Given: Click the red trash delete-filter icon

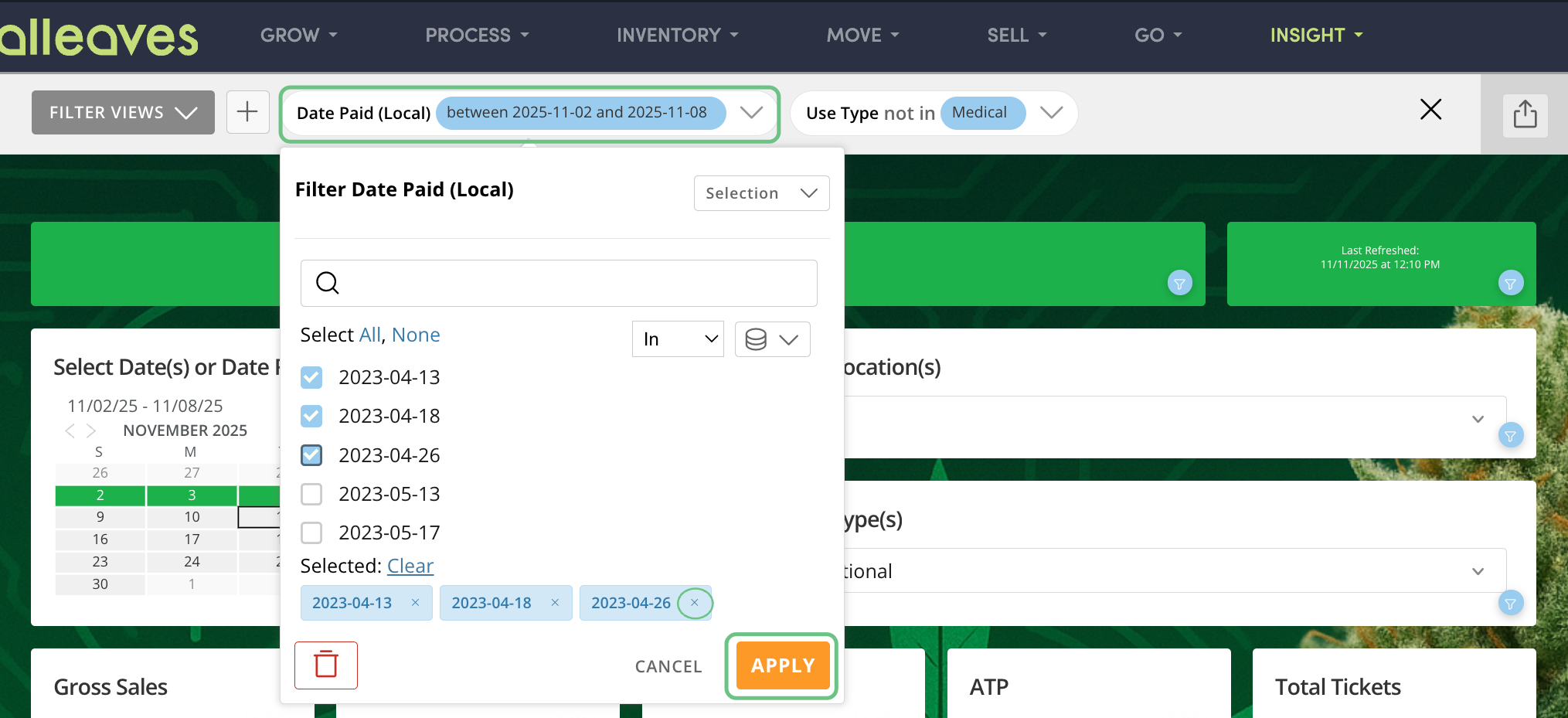Looking at the screenshot, I should click(326, 665).
